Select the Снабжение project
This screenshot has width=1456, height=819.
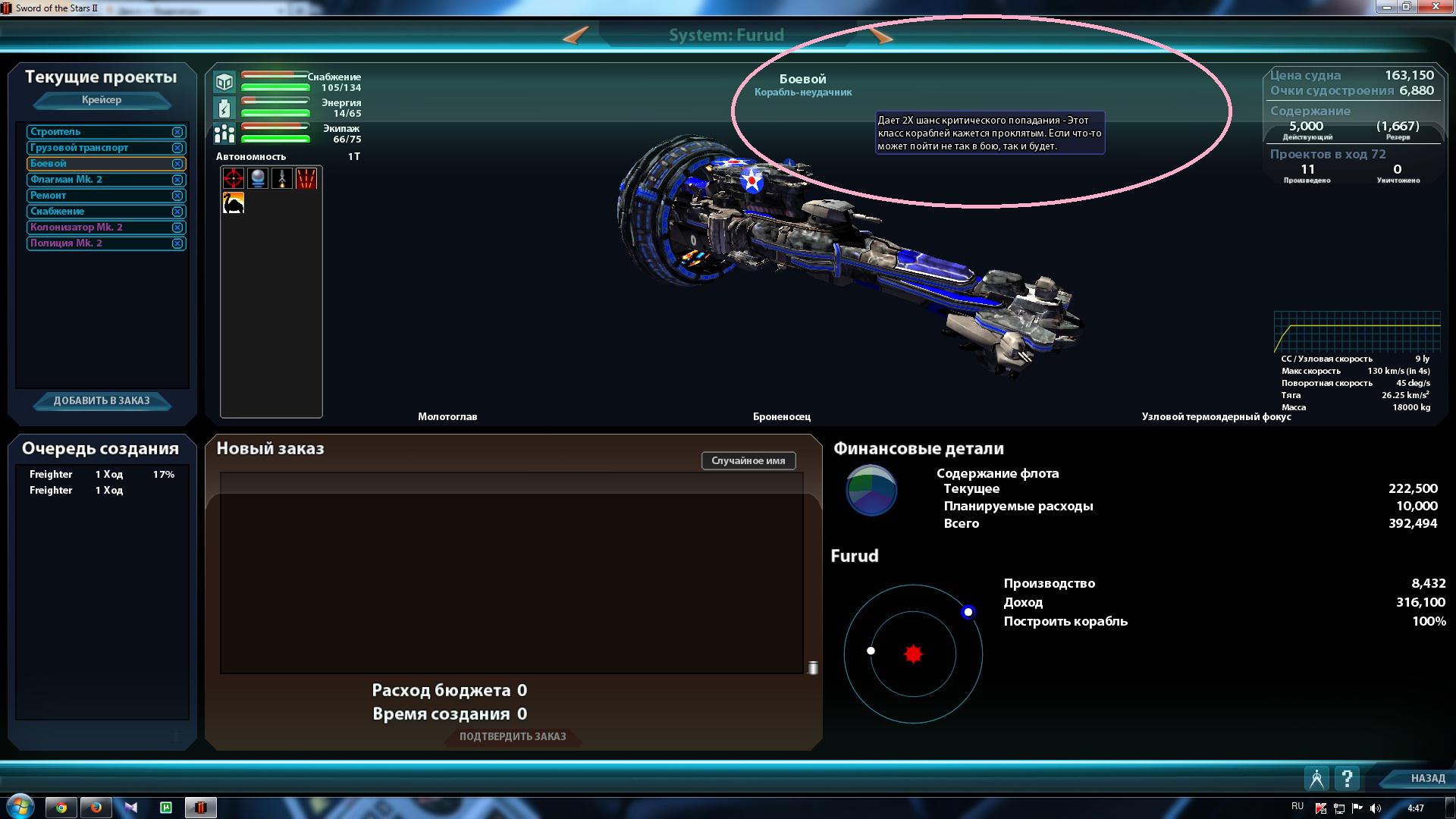click(x=106, y=212)
